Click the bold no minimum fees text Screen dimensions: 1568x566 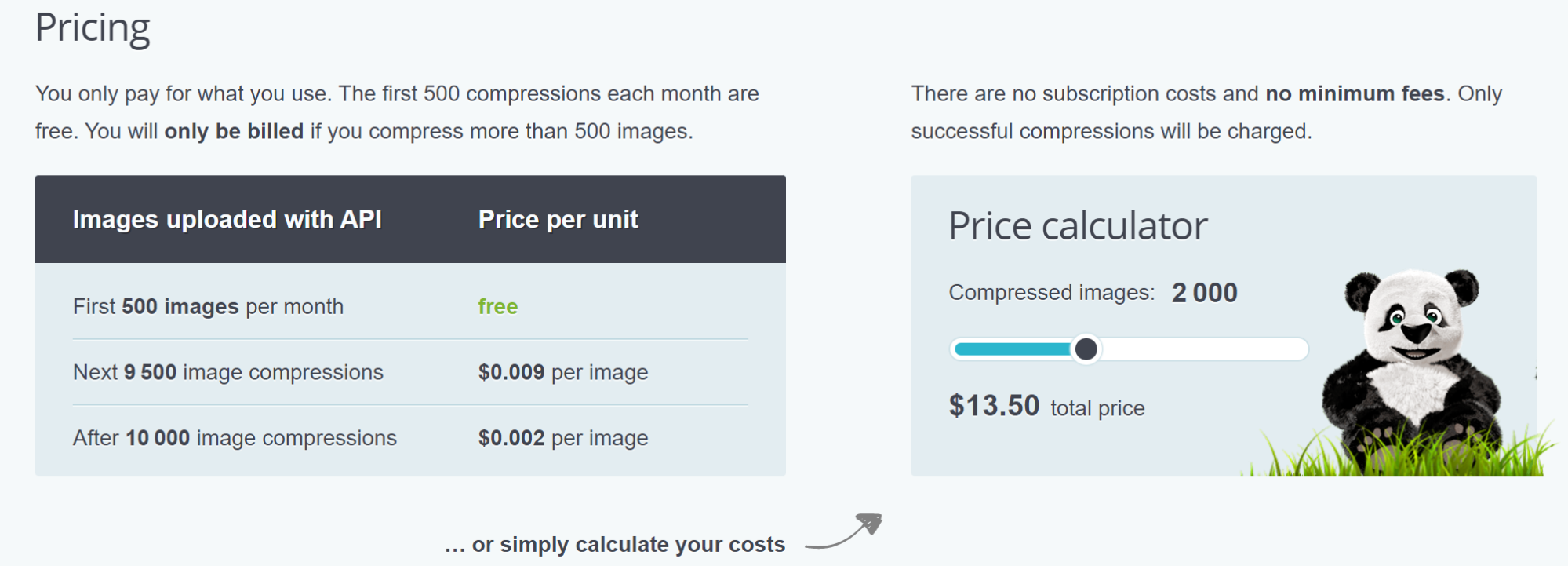coord(1355,93)
